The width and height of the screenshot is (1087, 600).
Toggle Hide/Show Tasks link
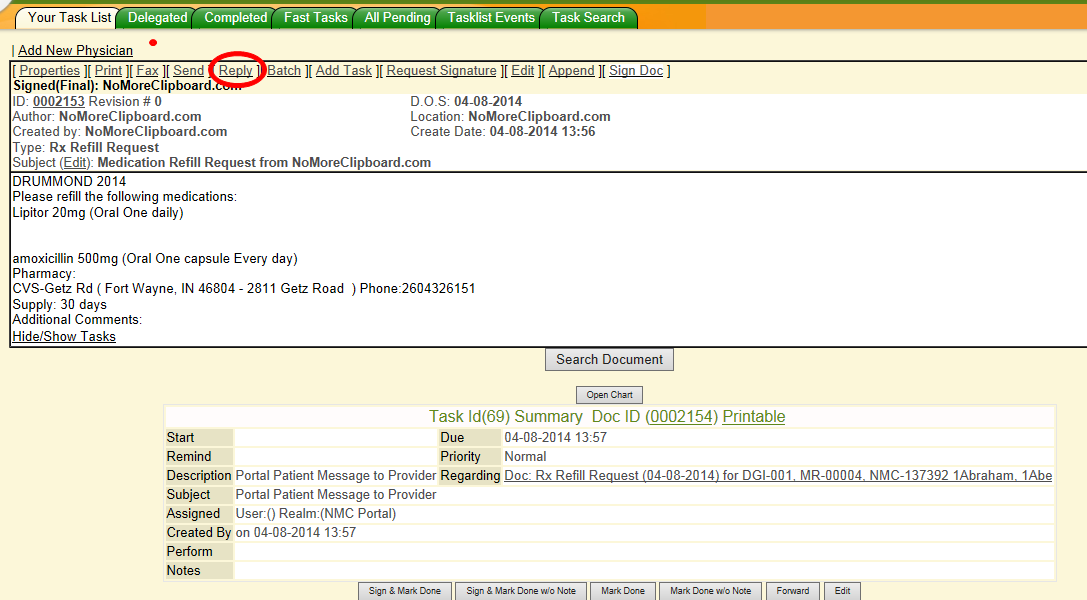[x=64, y=337]
